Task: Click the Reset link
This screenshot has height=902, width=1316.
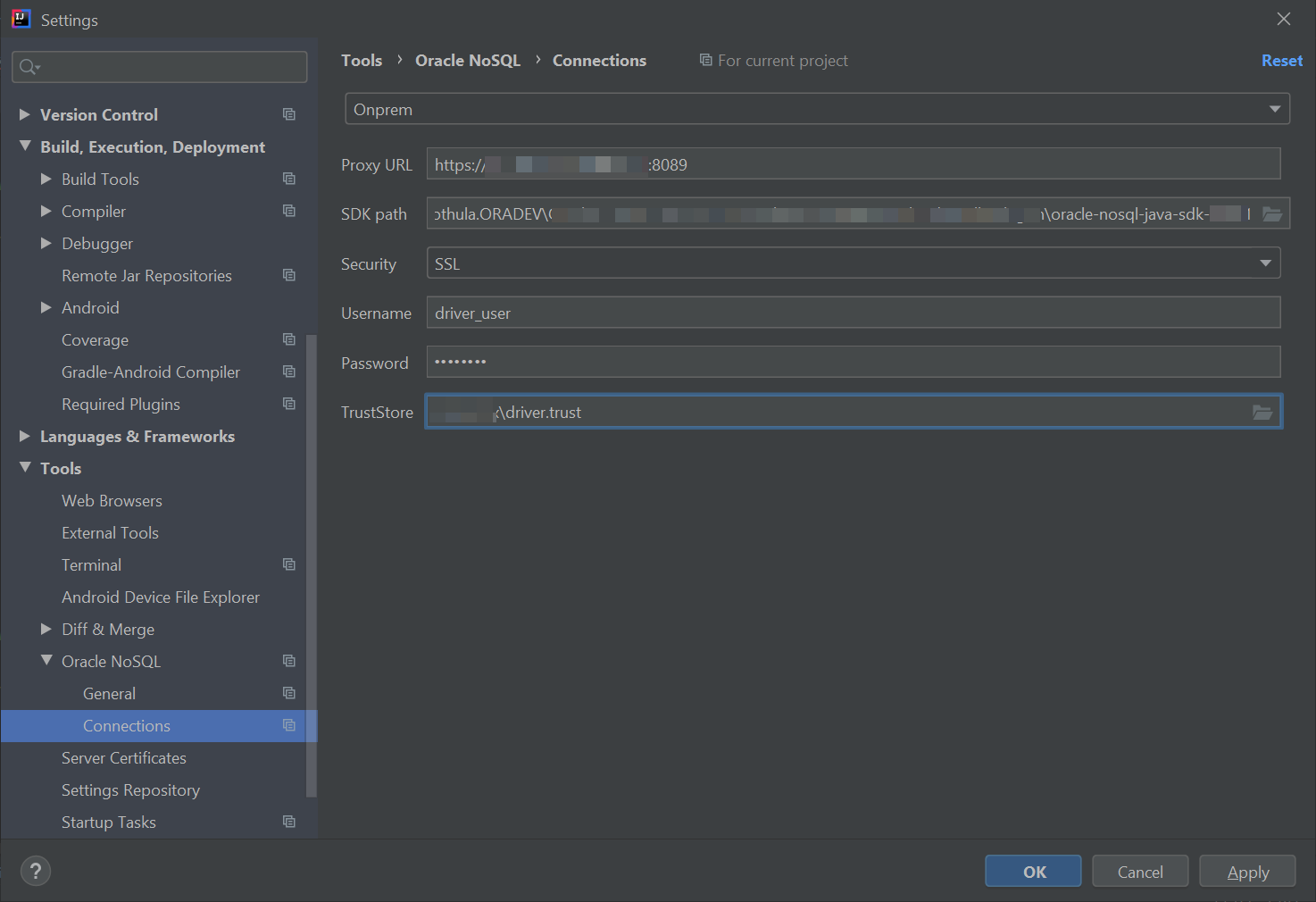Action: point(1281,61)
